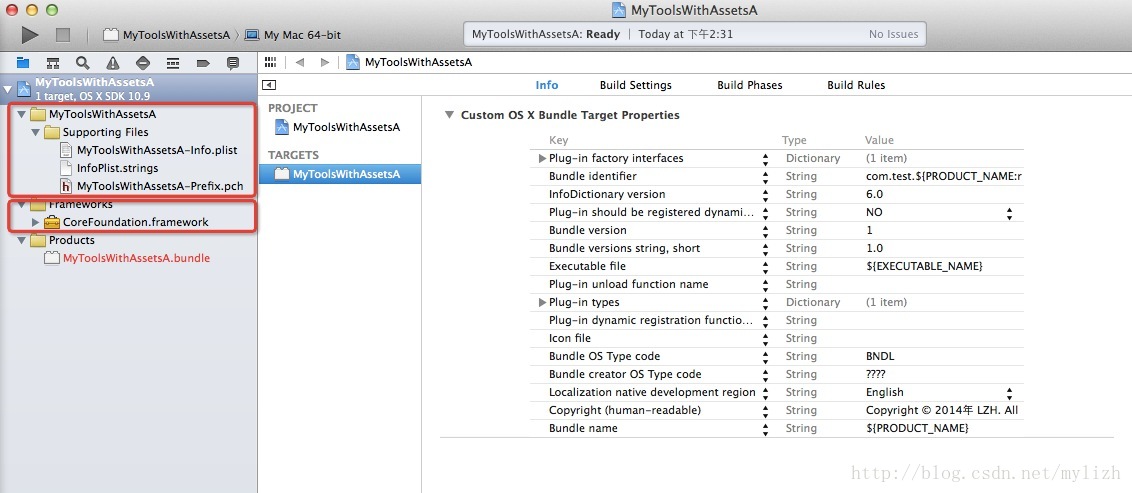
Task: Click the Bundle version key stepper
Action: coord(765,230)
